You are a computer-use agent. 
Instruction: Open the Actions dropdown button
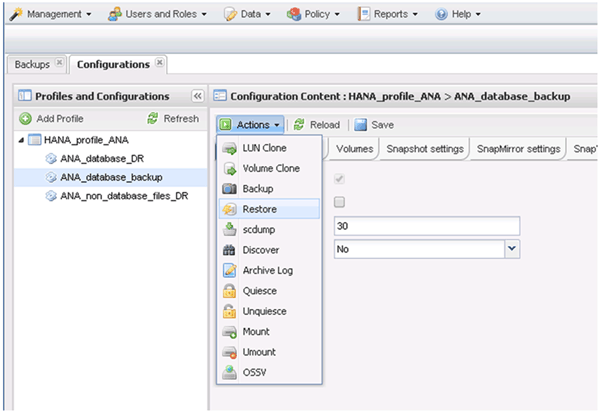coord(250,125)
